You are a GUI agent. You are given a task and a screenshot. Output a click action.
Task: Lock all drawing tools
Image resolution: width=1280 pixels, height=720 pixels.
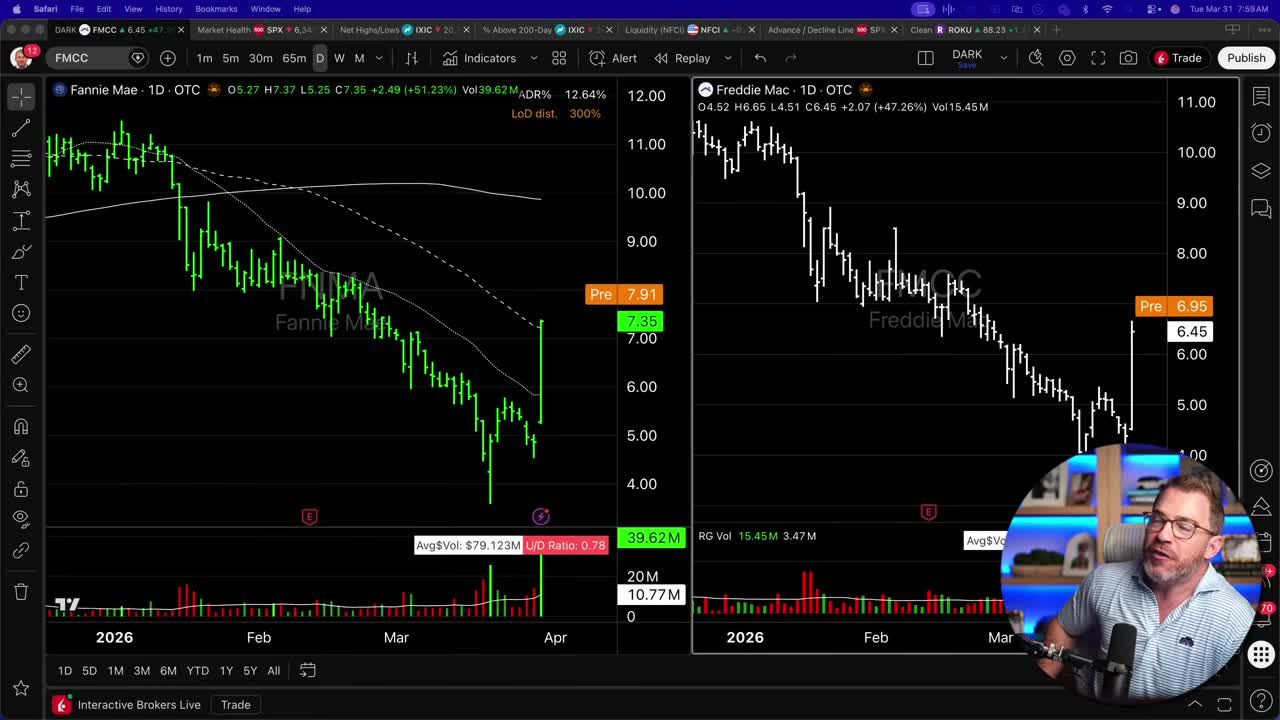tap(21, 487)
